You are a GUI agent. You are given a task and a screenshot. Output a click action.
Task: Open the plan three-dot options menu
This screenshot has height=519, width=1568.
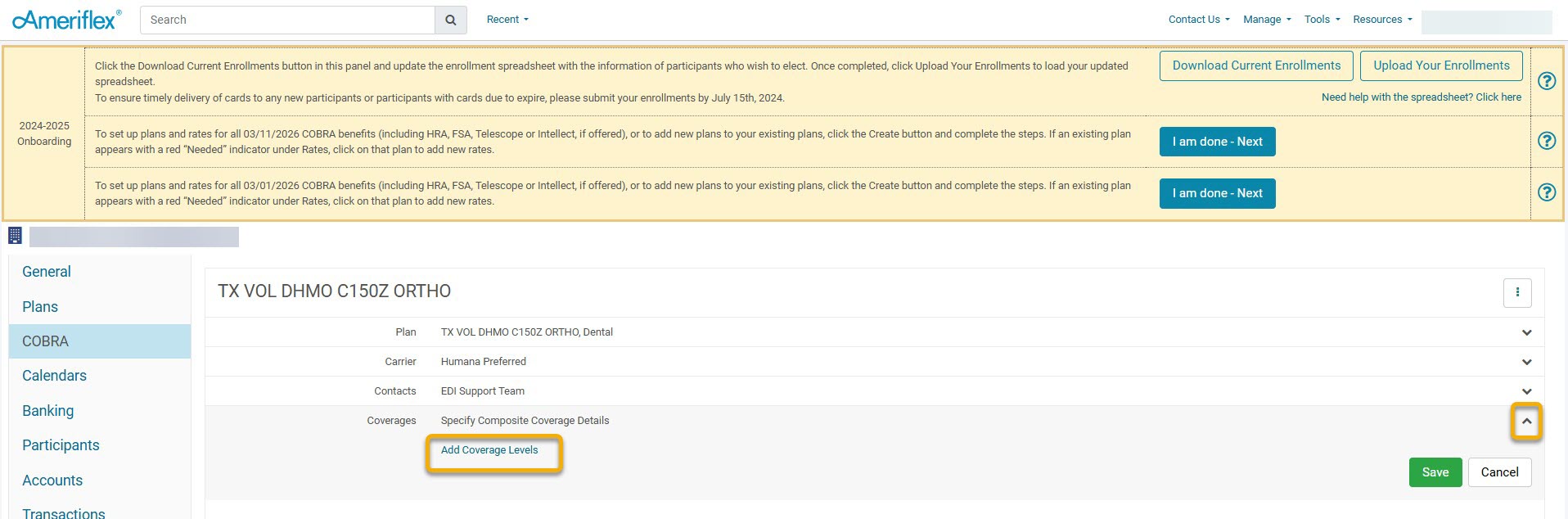coord(1516,292)
